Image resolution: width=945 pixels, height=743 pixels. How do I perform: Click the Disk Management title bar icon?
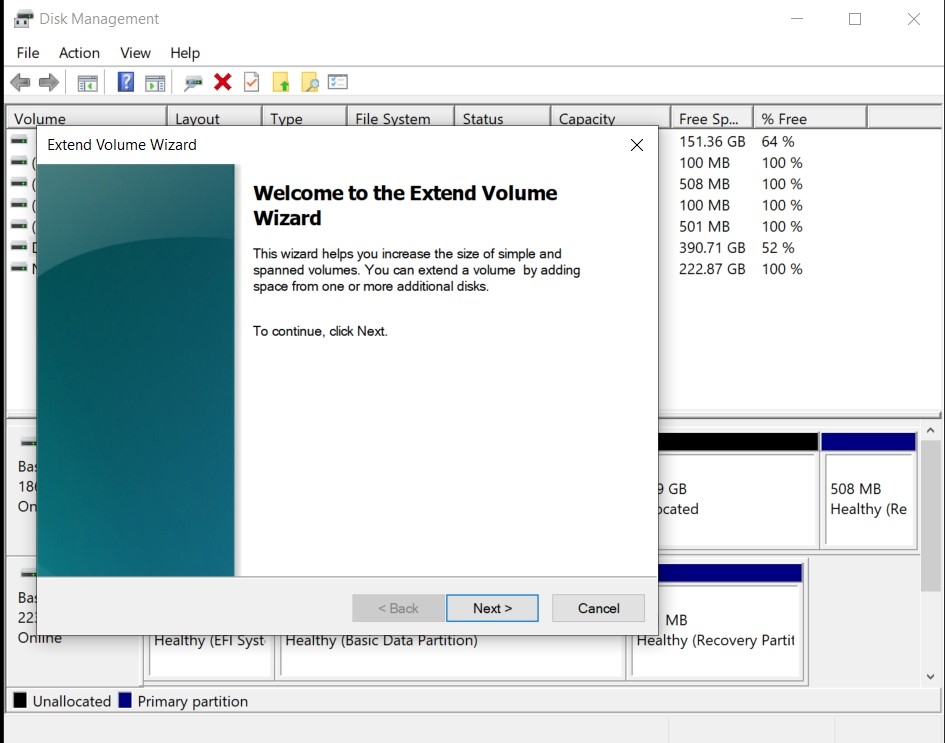point(22,17)
